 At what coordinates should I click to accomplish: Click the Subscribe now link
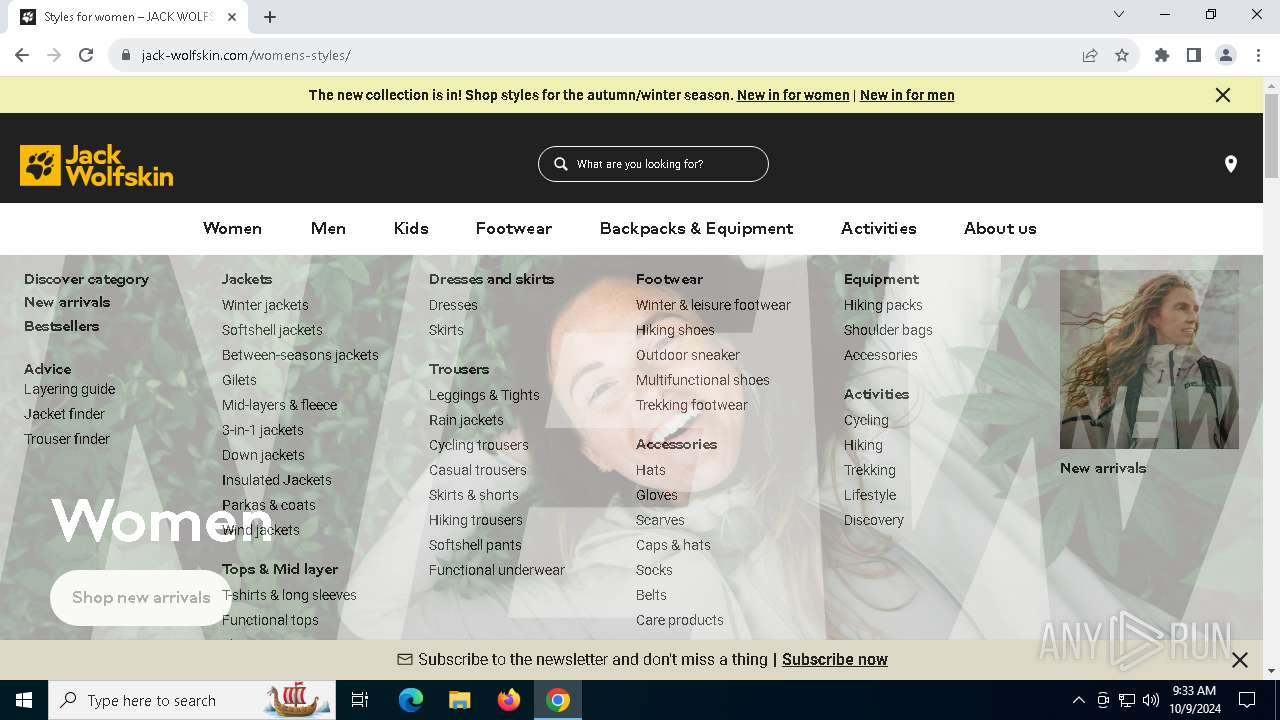click(835, 660)
